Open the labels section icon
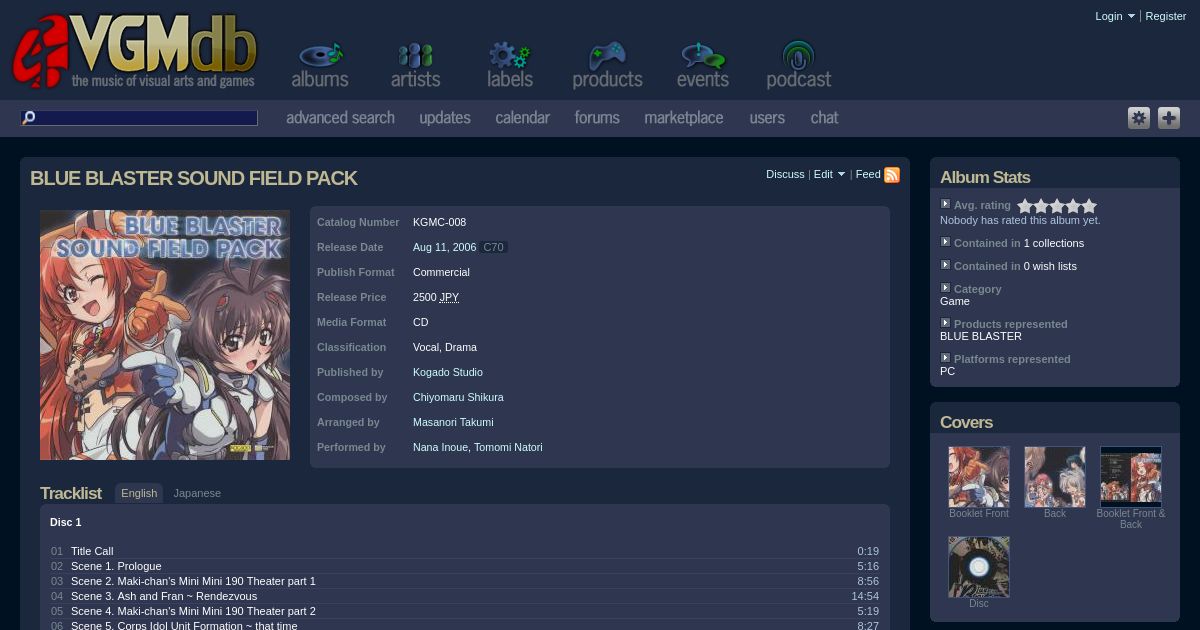The image size is (1200, 630). (x=510, y=65)
